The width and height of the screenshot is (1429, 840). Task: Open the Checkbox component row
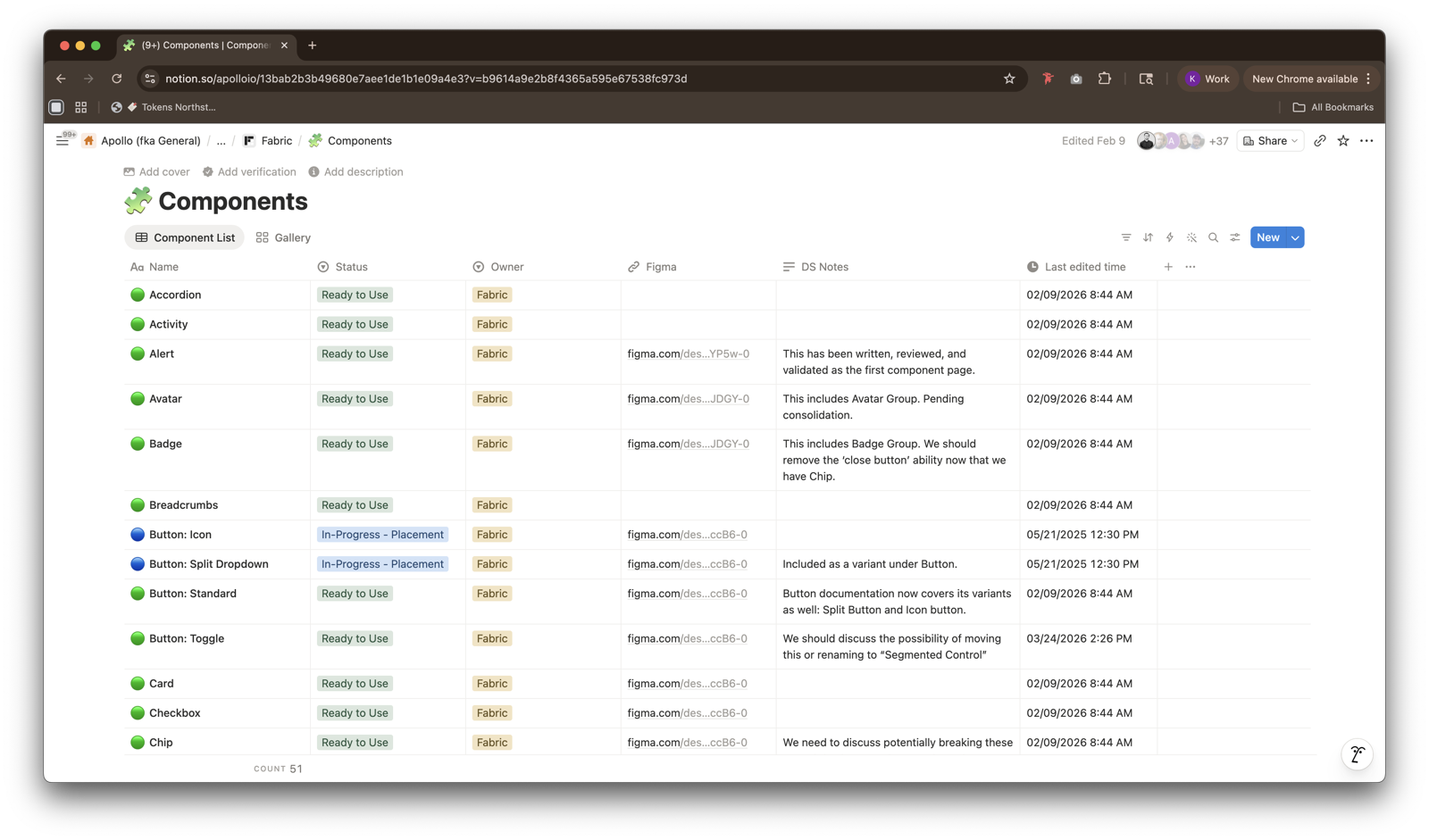point(174,713)
